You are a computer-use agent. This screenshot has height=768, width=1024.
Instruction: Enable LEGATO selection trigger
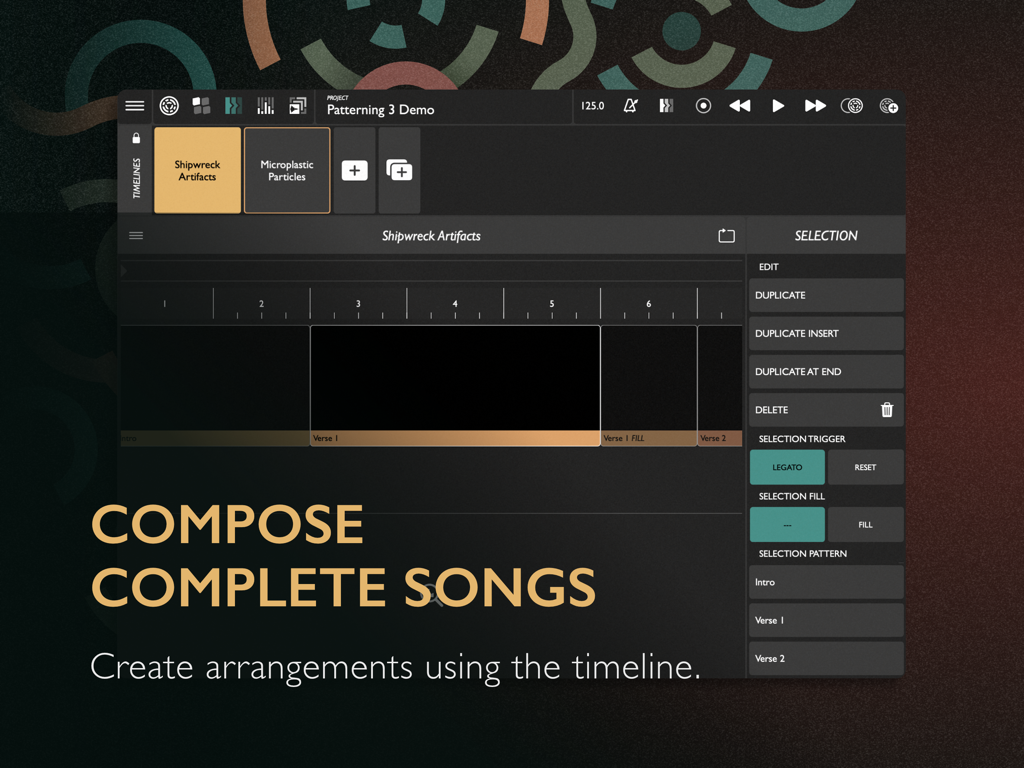tap(787, 467)
